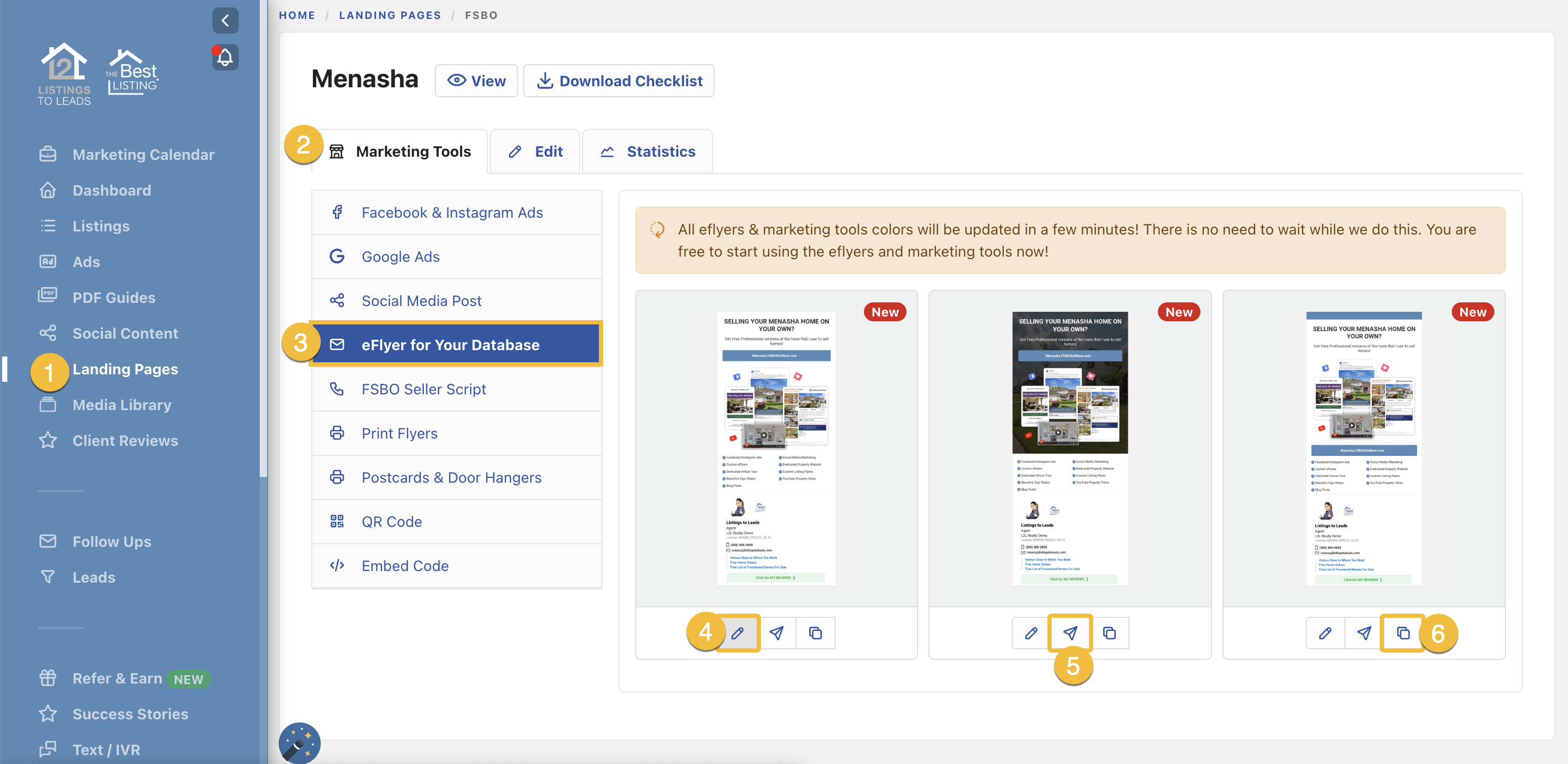Send the middle eFlyer via the paper plane icon

(1070, 633)
